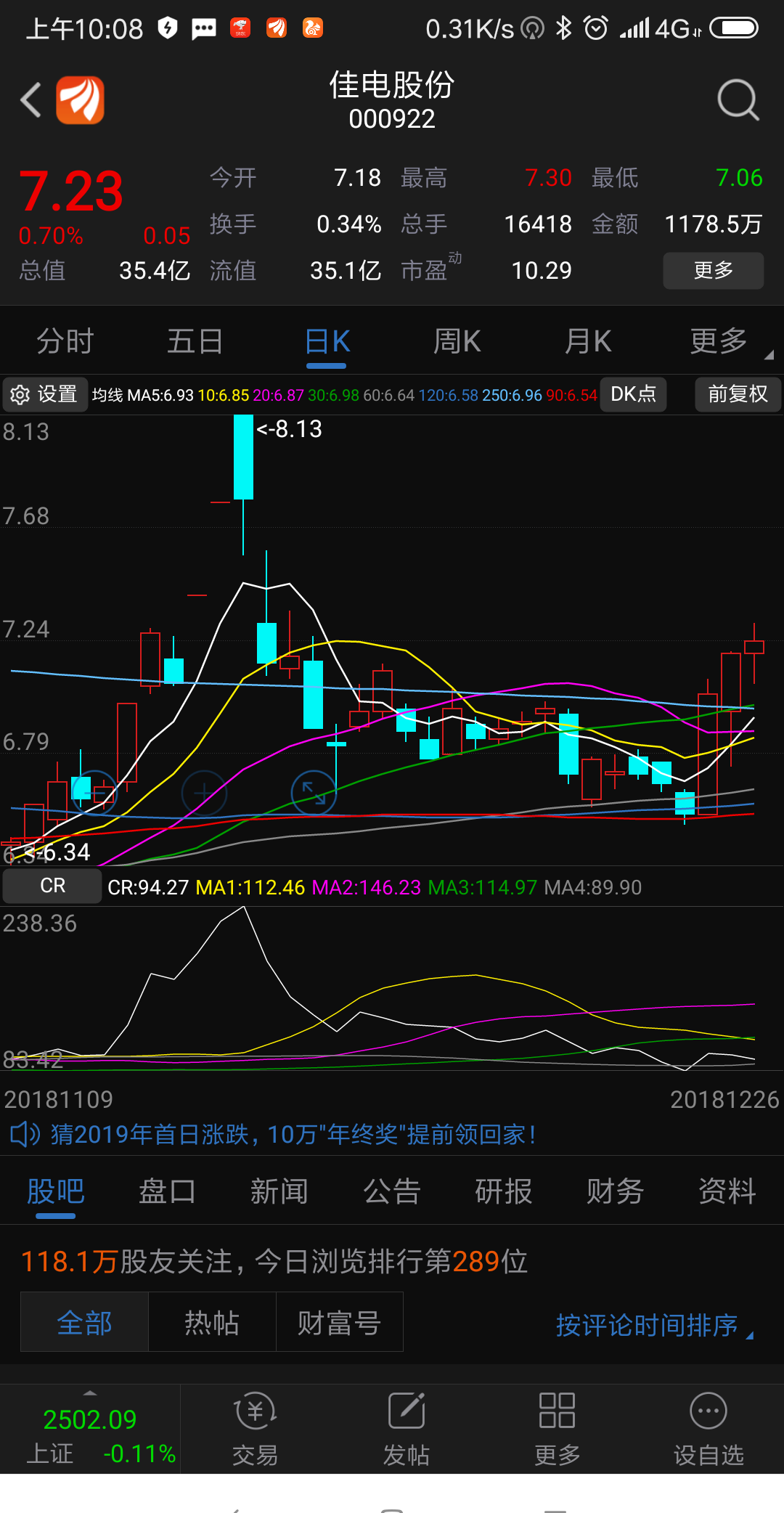Open the 资料 tab
This screenshot has width=784, height=1513.
pos(727,1191)
